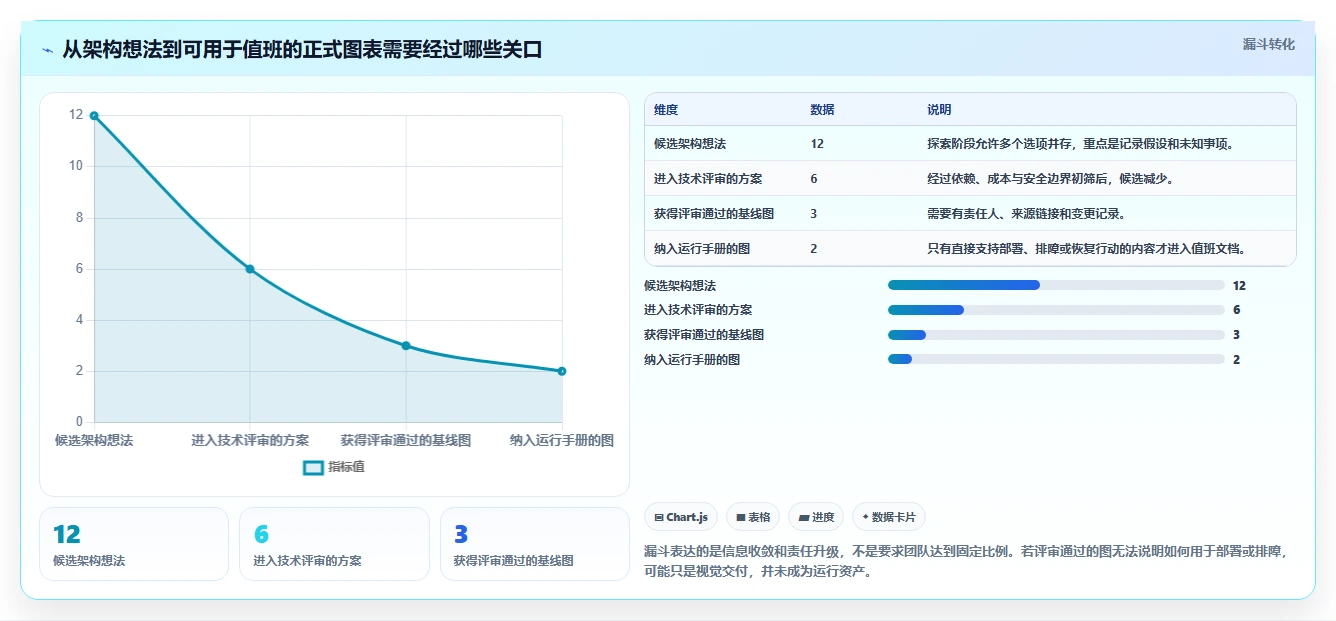The image size is (1336, 621).
Task: Click the 维度 column header
Action: (x=666, y=110)
